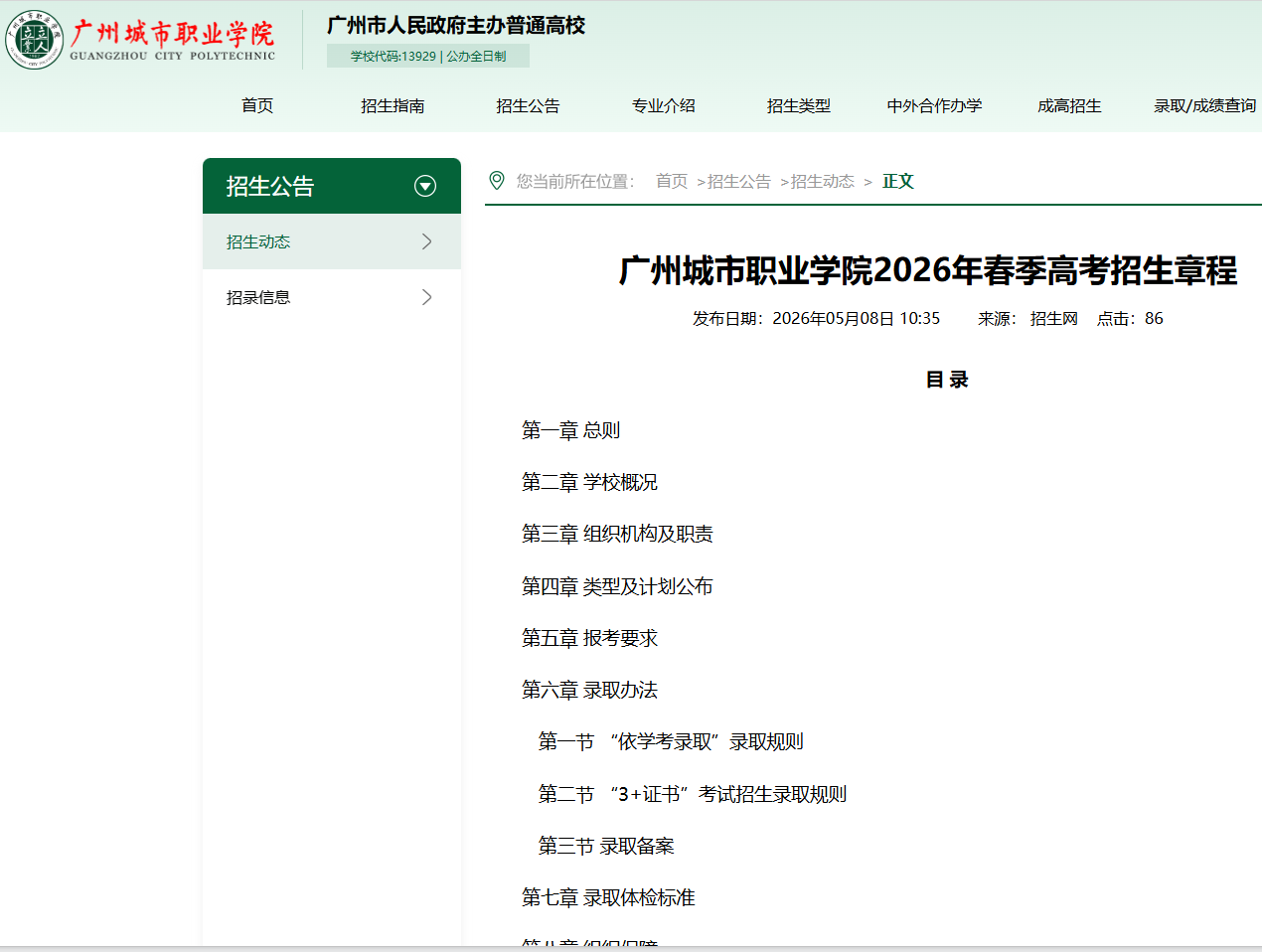Select 招录信息 in the sidebar
This screenshot has height=952, width=1262.
(x=332, y=297)
